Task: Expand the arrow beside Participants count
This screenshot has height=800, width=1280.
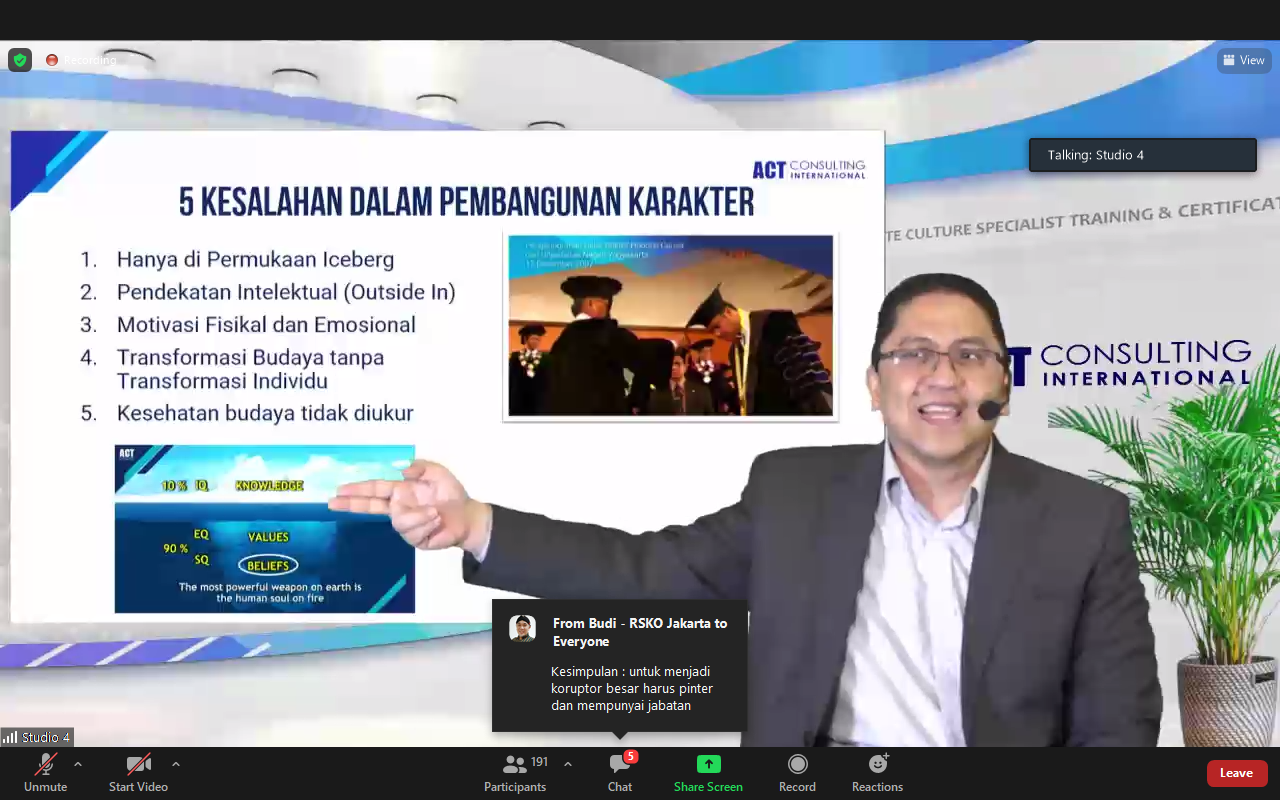Action: click(x=568, y=764)
